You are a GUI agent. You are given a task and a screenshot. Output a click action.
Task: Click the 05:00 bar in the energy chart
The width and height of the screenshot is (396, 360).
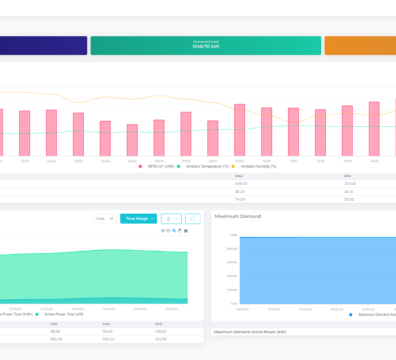[132, 140]
